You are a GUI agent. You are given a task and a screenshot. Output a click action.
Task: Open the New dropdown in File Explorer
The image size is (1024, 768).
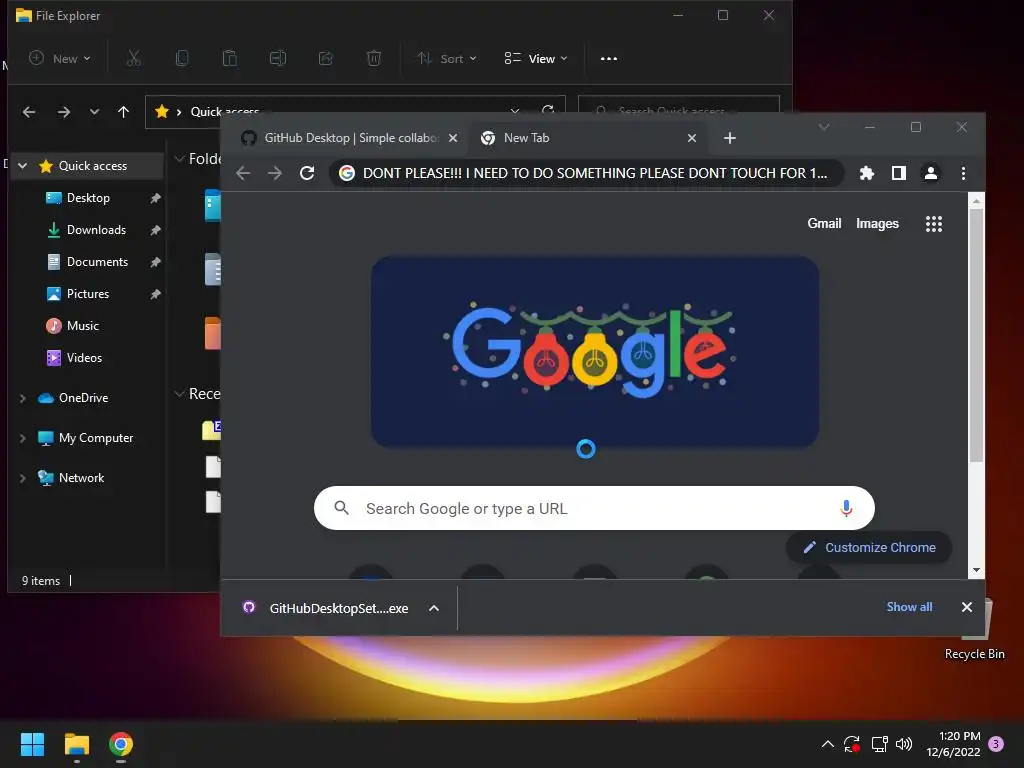tap(60, 59)
